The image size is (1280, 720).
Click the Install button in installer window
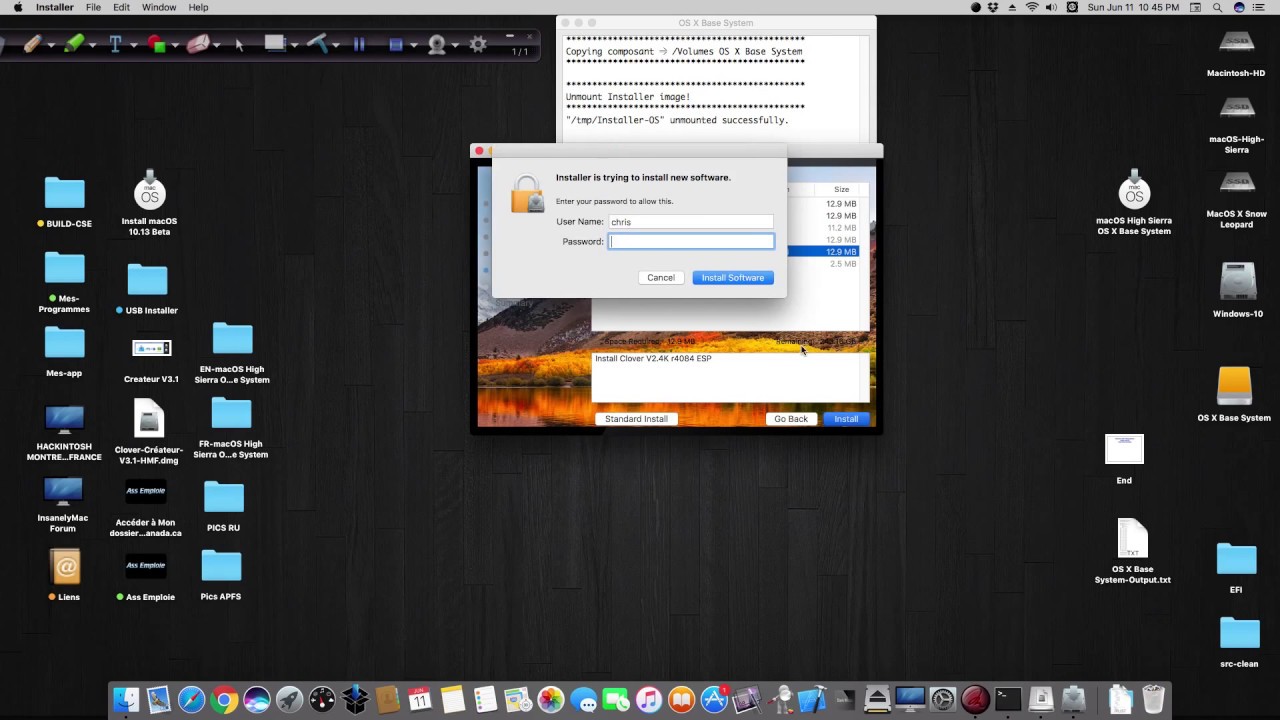pos(846,418)
